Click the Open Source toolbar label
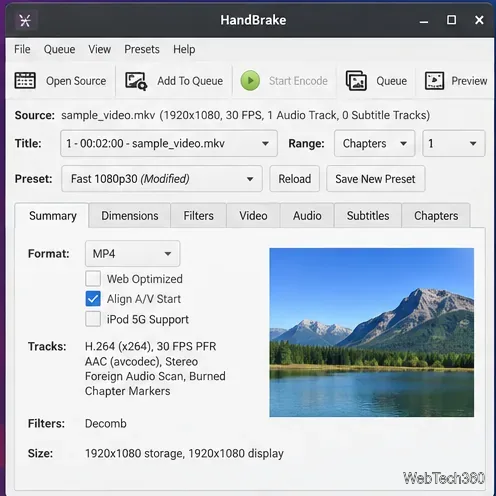The width and height of the screenshot is (496, 496). coord(76,81)
